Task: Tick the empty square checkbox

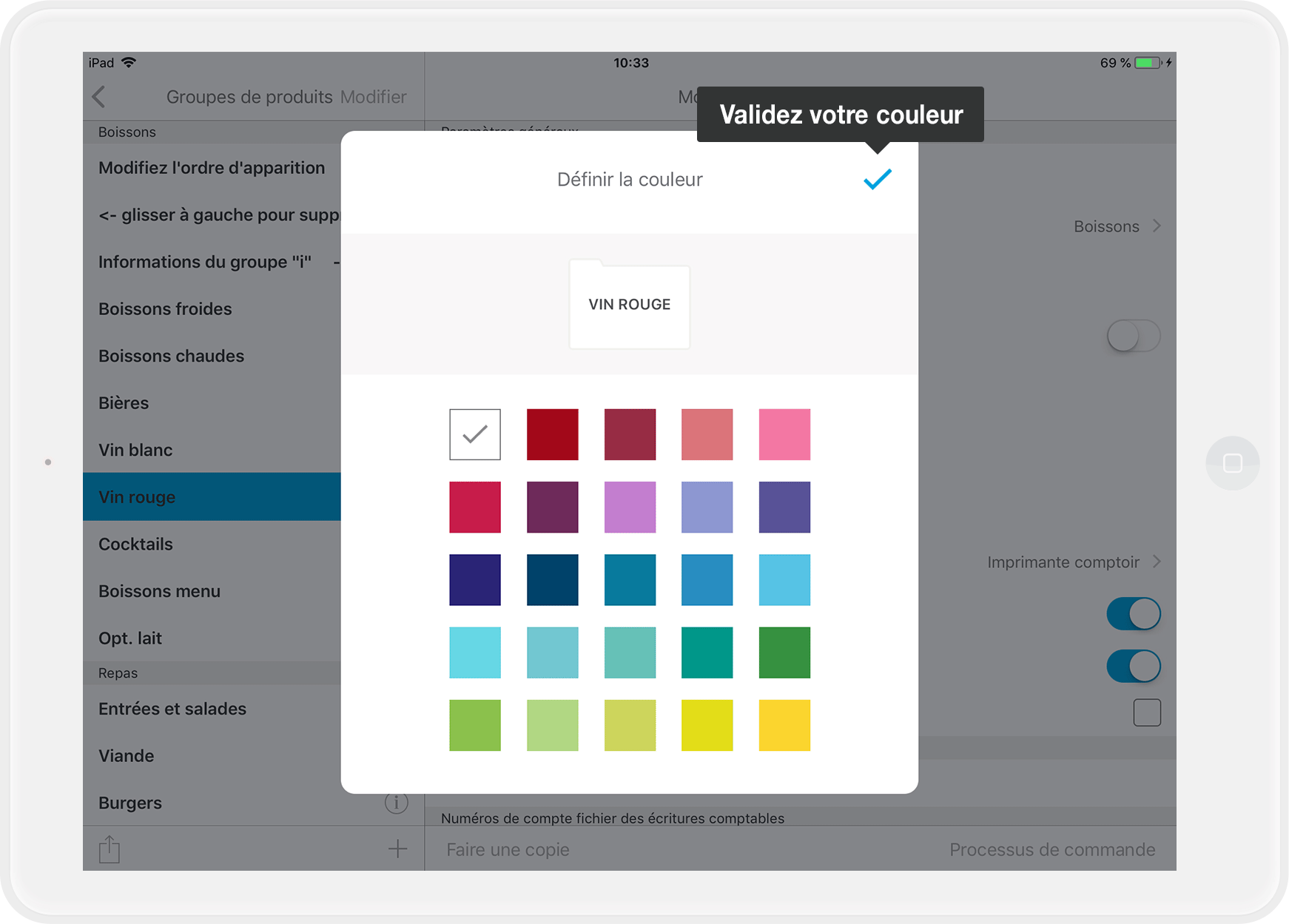Action: point(1147,712)
